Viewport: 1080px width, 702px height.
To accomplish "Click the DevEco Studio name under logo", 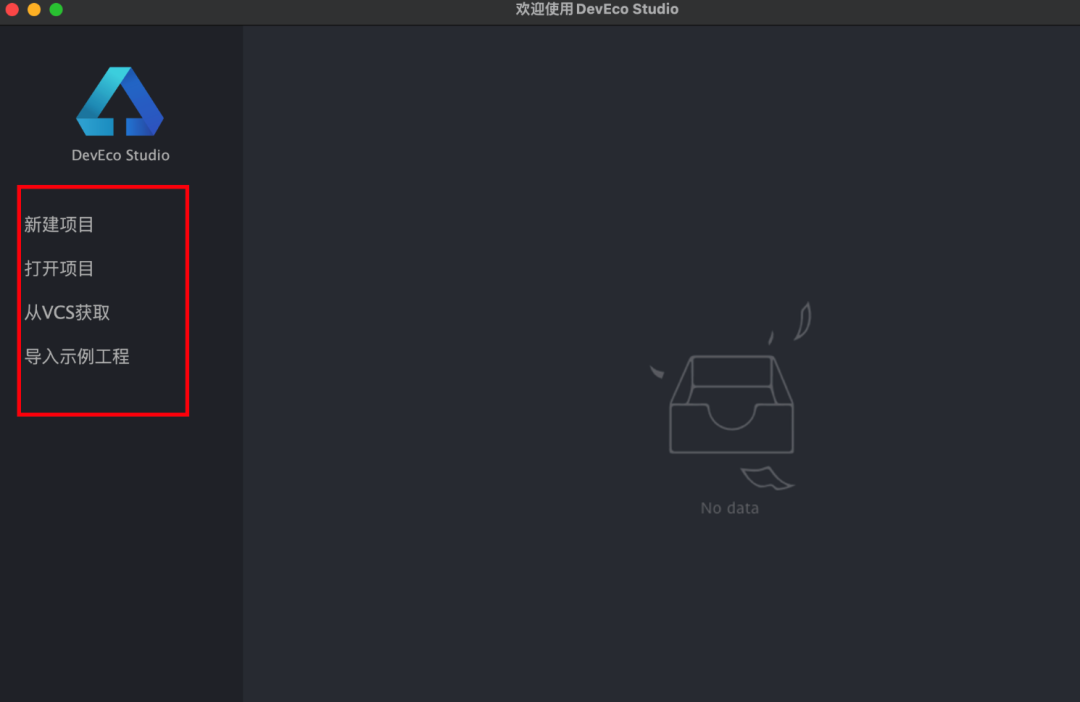I will [x=121, y=156].
